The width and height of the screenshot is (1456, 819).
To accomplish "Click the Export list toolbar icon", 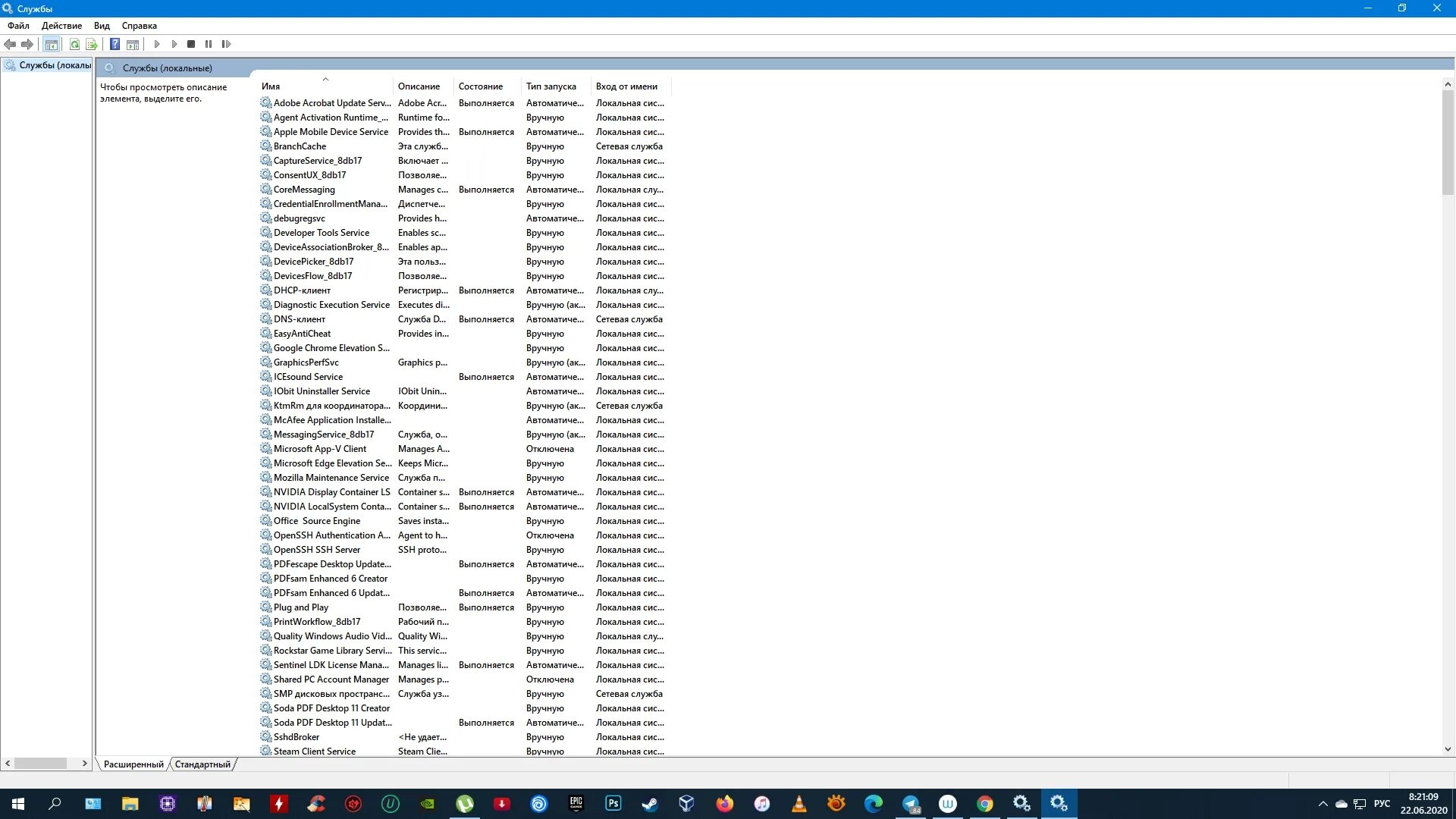I will click(92, 44).
